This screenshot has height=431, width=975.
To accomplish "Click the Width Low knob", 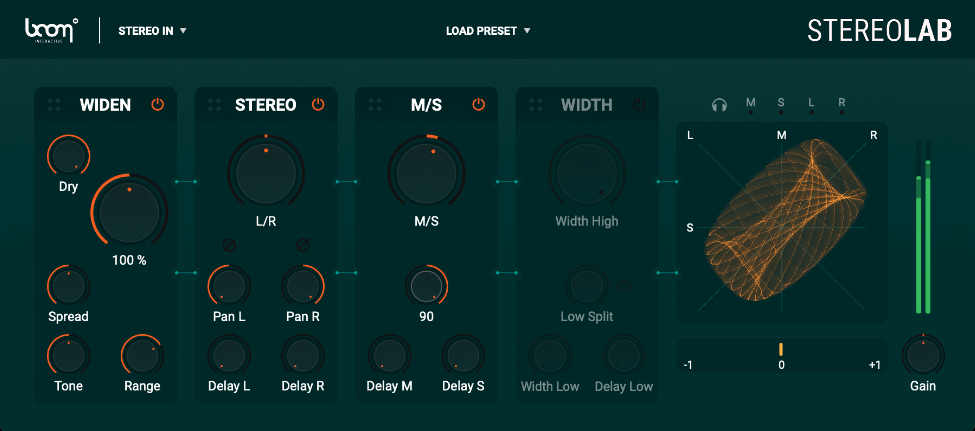I will click(x=550, y=356).
